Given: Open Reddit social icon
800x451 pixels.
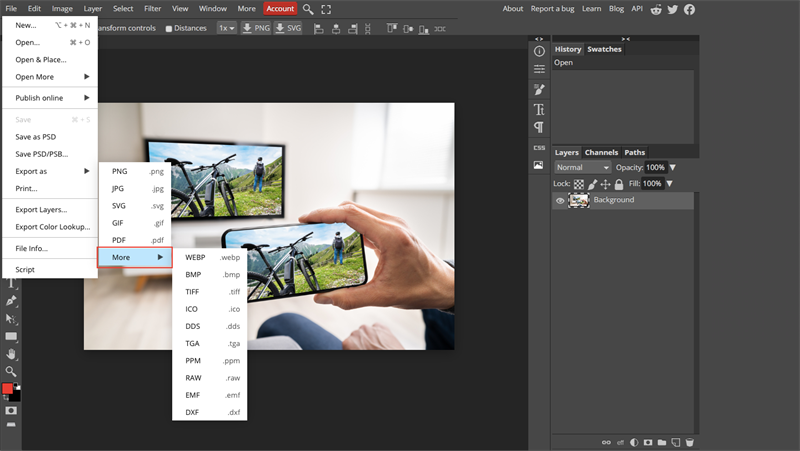Looking at the screenshot, I should click(656, 9).
